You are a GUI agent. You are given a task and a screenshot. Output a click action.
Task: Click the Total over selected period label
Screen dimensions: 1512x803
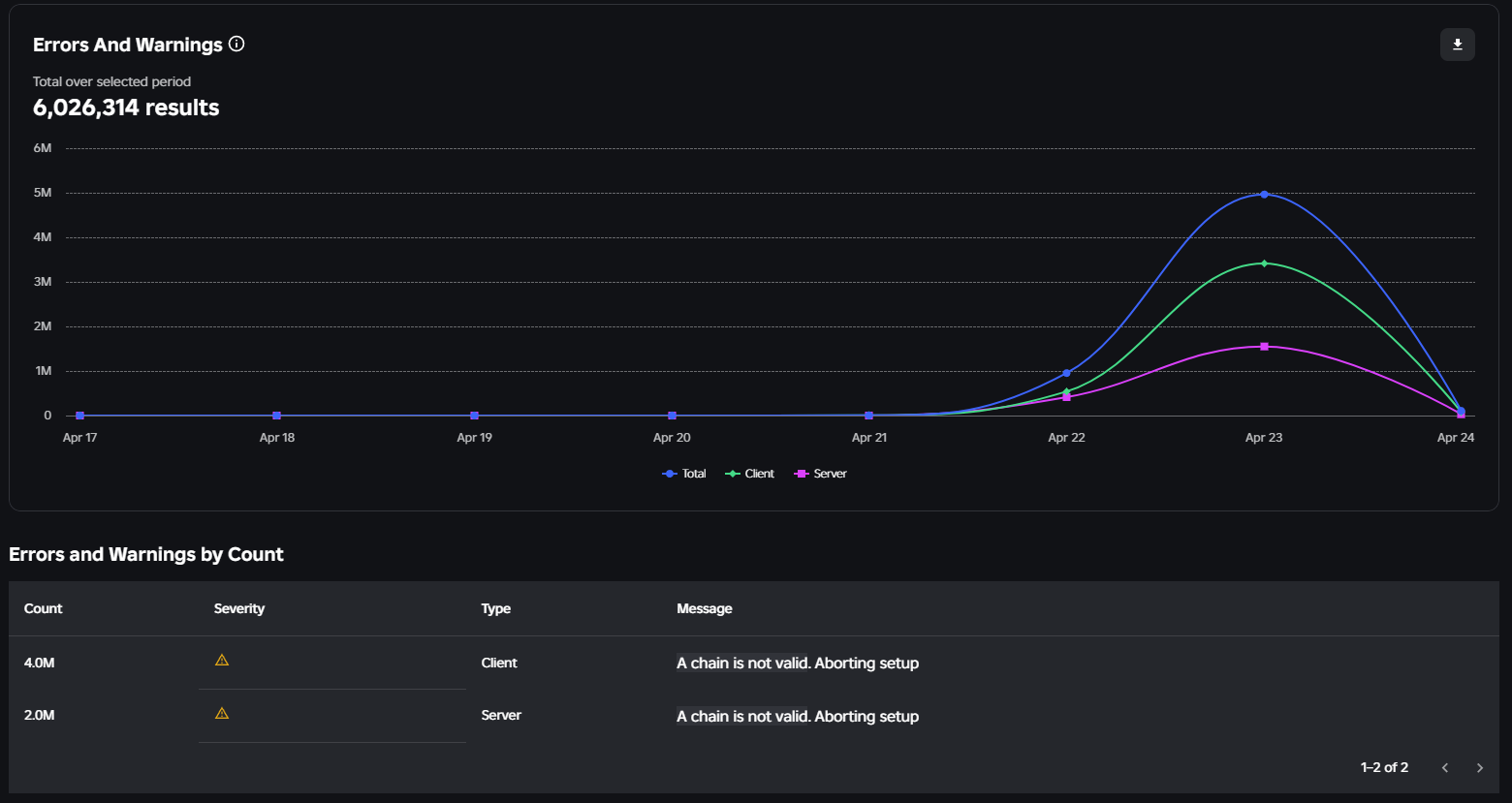(111, 81)
